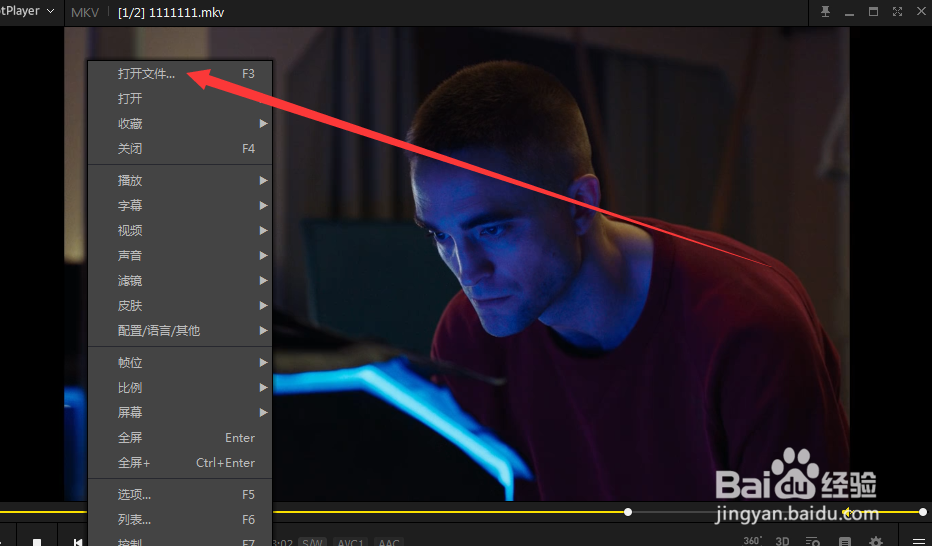The height and width of the screenshot is (546, 932).
Task: Open the PotPlayer main menu dropdown
Action: click(29, 11)
